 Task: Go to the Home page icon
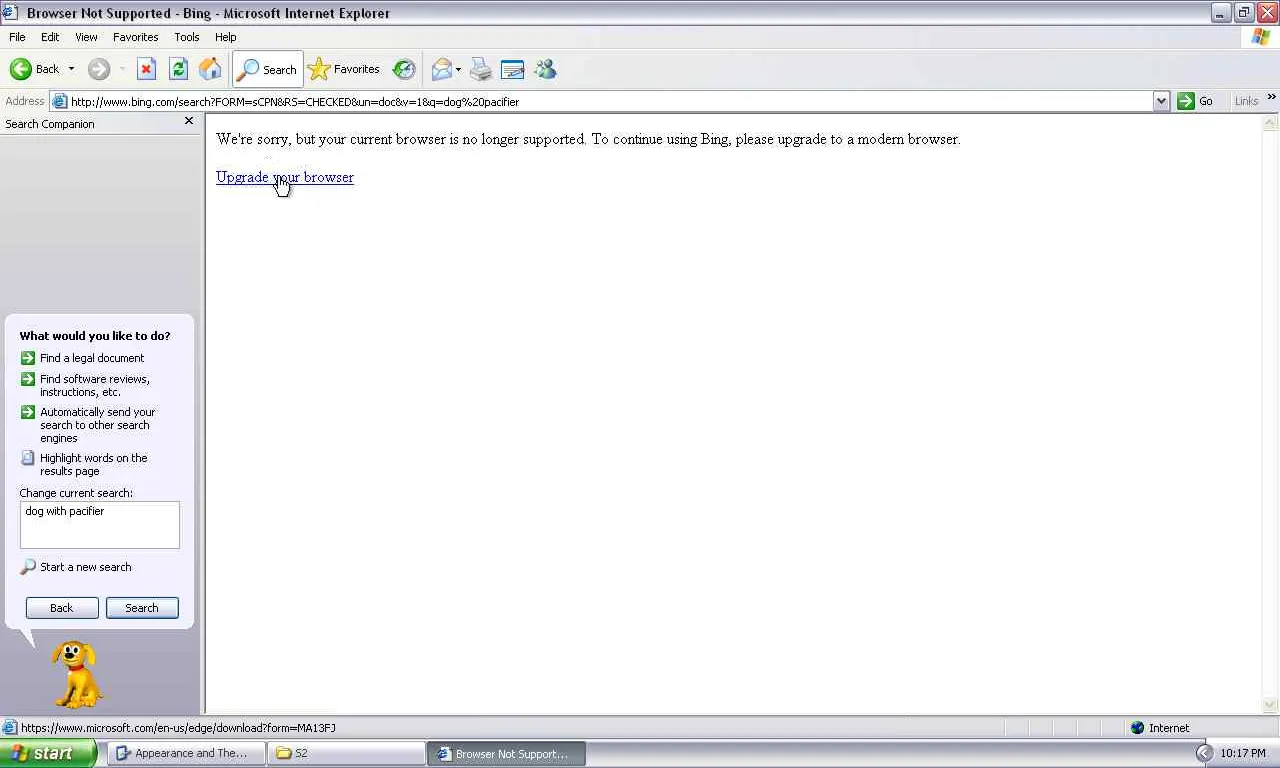pyautogui.click(x=210, y=69)
